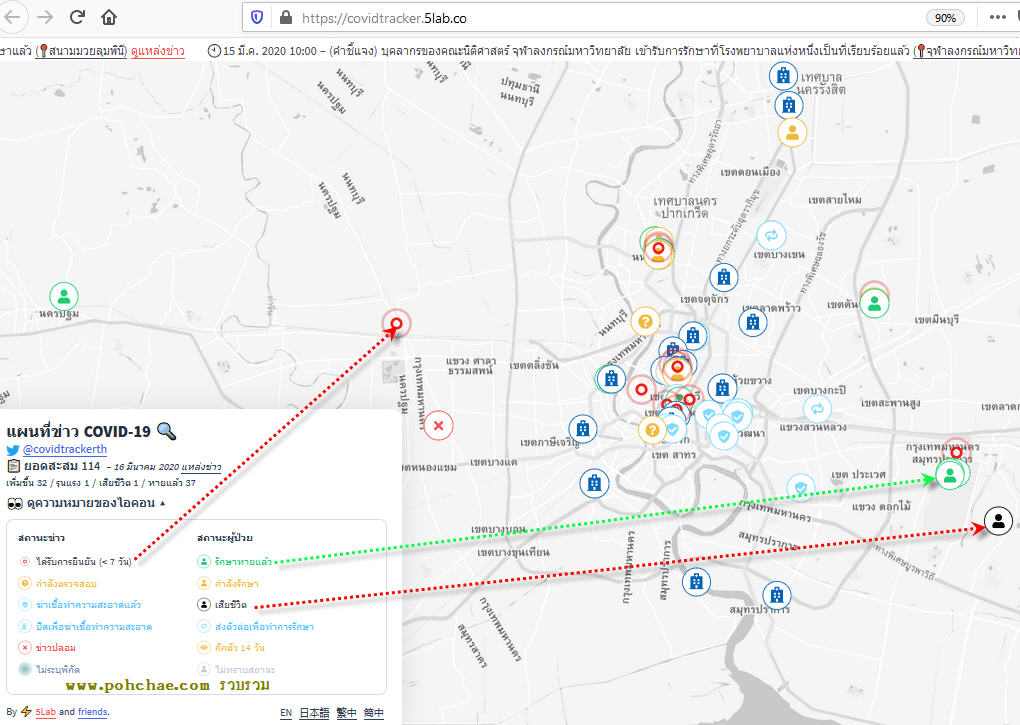Select green recovered marker near เขต ประเวศ

pyautogui.click(x=950, y=475)
